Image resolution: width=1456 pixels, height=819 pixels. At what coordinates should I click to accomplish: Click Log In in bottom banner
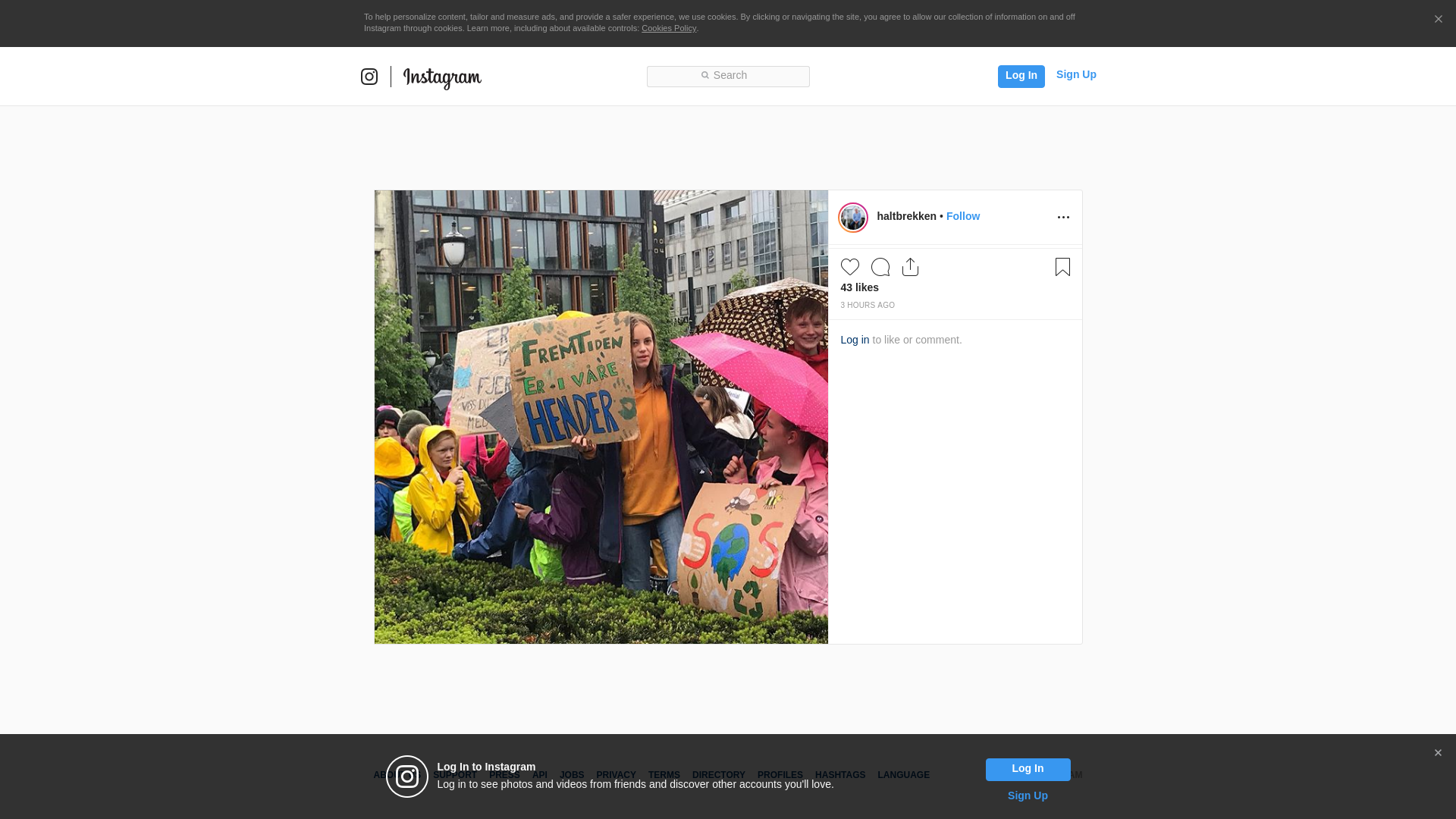point(1028,770)
